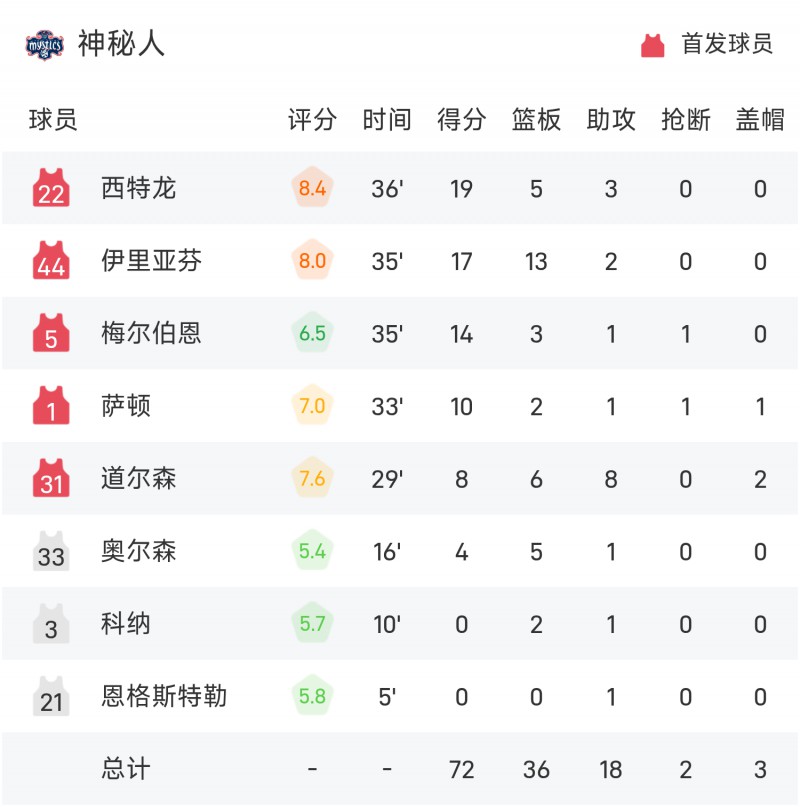Click the 总计 totals row label
Screen dimensions: 800x807
point(126,769)
